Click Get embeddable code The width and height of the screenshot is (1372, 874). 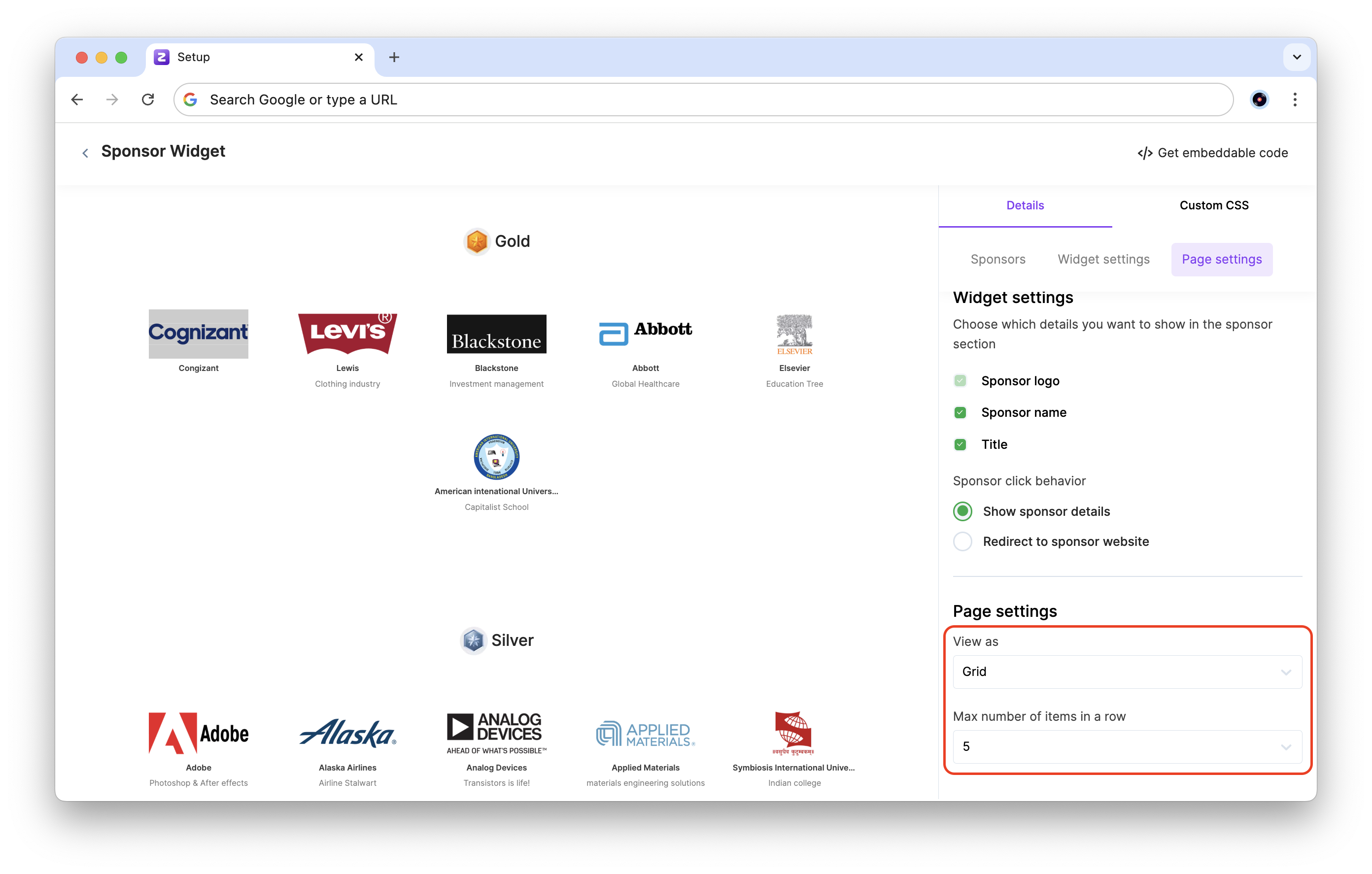click(1212, 153)
